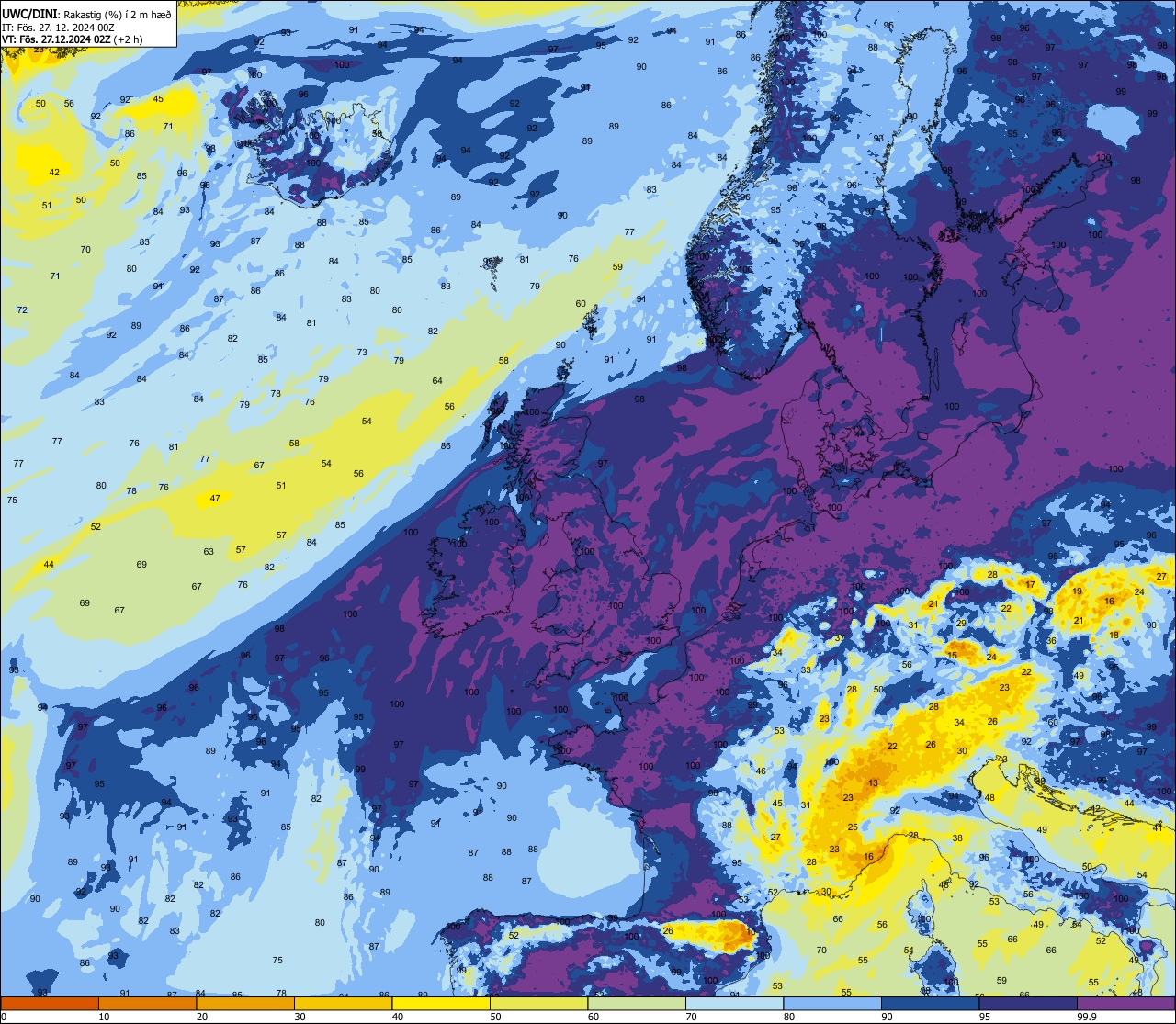The height and width of the screenshot is (1024, 1176).
Task: Click the '46' humidity value on map
Action: click(761, 771)
